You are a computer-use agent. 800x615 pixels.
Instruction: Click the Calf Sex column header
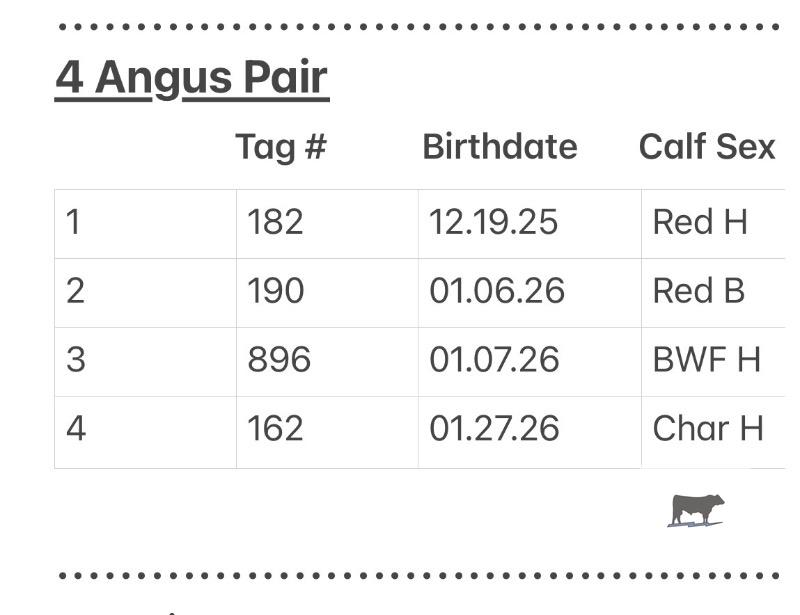point(706,147)
